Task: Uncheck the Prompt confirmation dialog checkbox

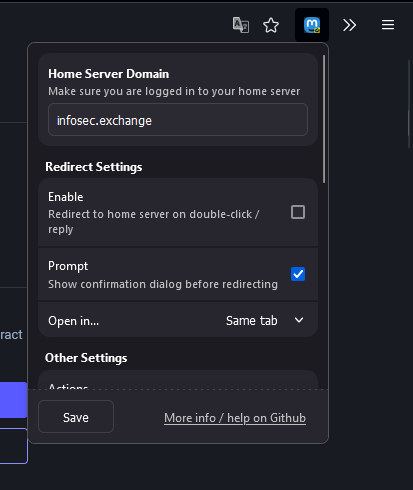Action: [x=298, y=274]
